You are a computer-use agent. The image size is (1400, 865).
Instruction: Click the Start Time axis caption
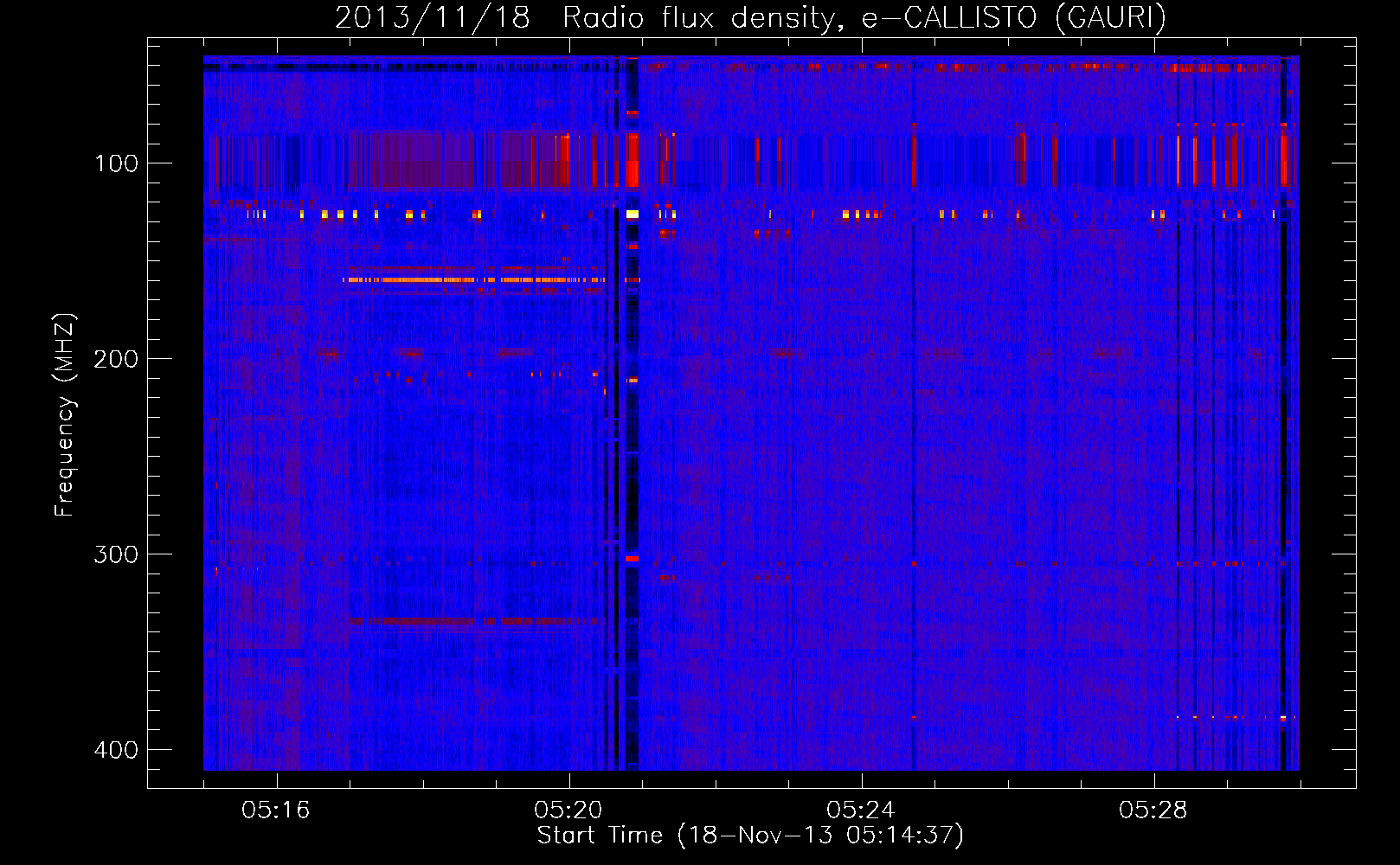coord(750,836)
